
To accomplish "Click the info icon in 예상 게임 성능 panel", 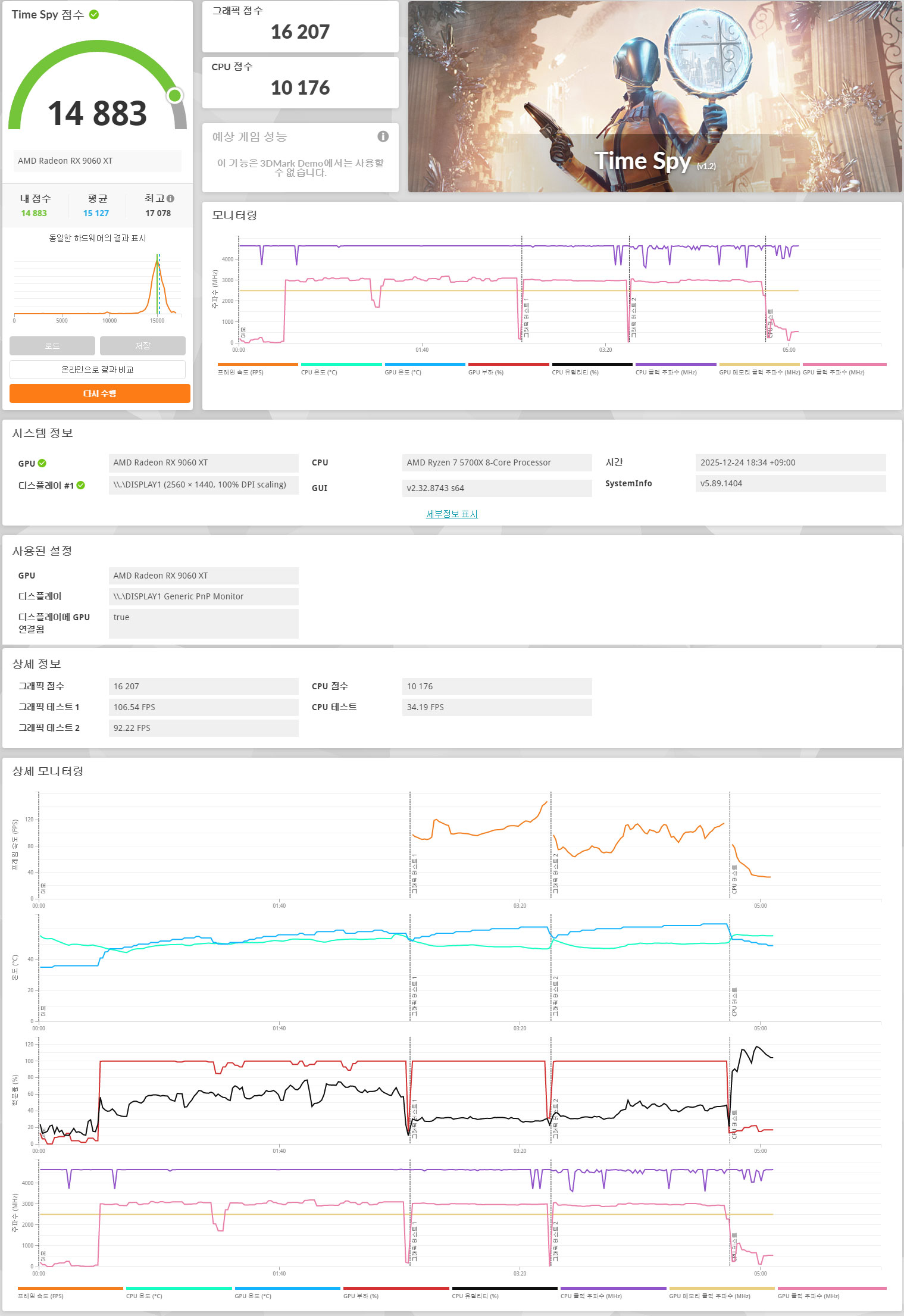I will pos(383,136).
